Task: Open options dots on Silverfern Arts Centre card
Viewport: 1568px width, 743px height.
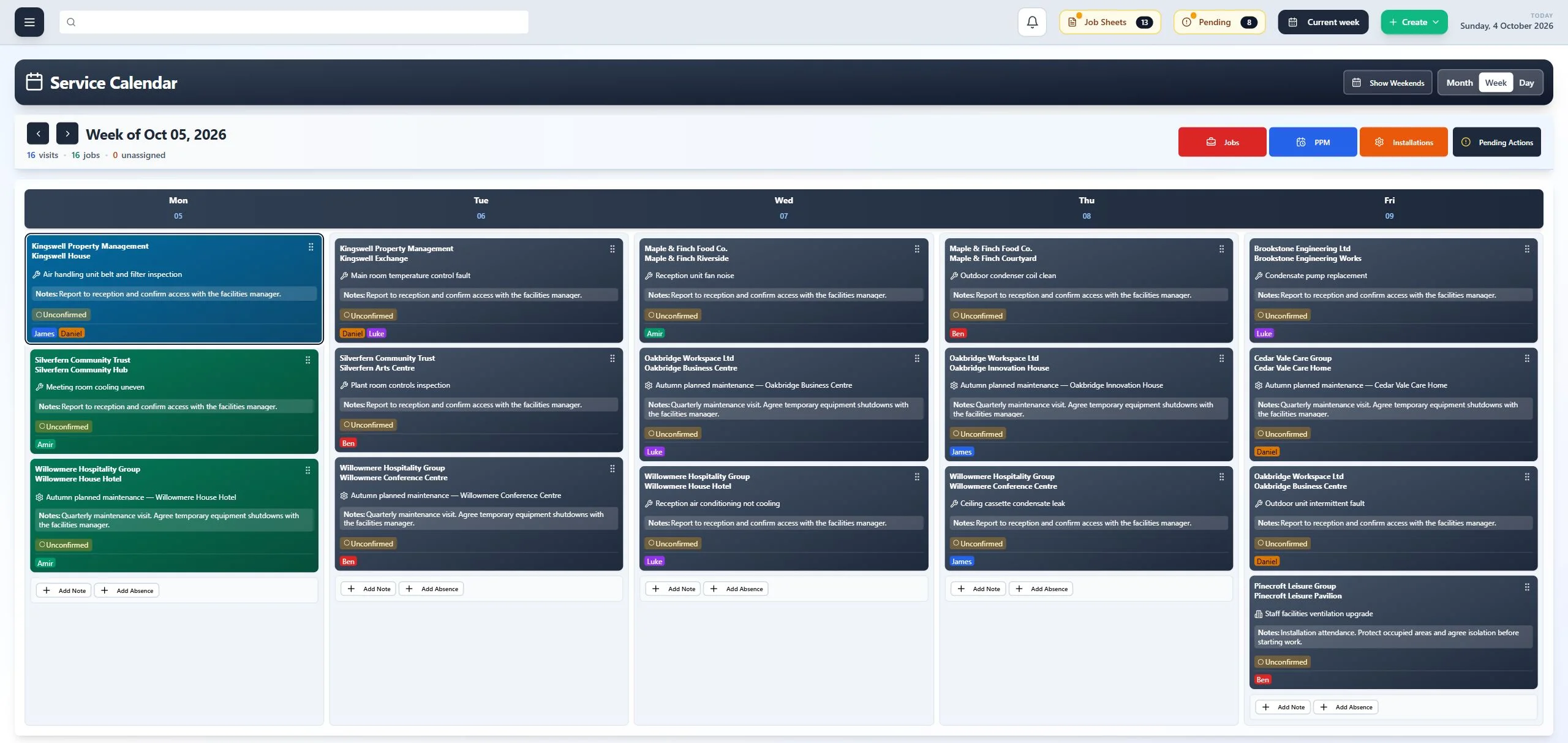Action: [x=612, y=358]
